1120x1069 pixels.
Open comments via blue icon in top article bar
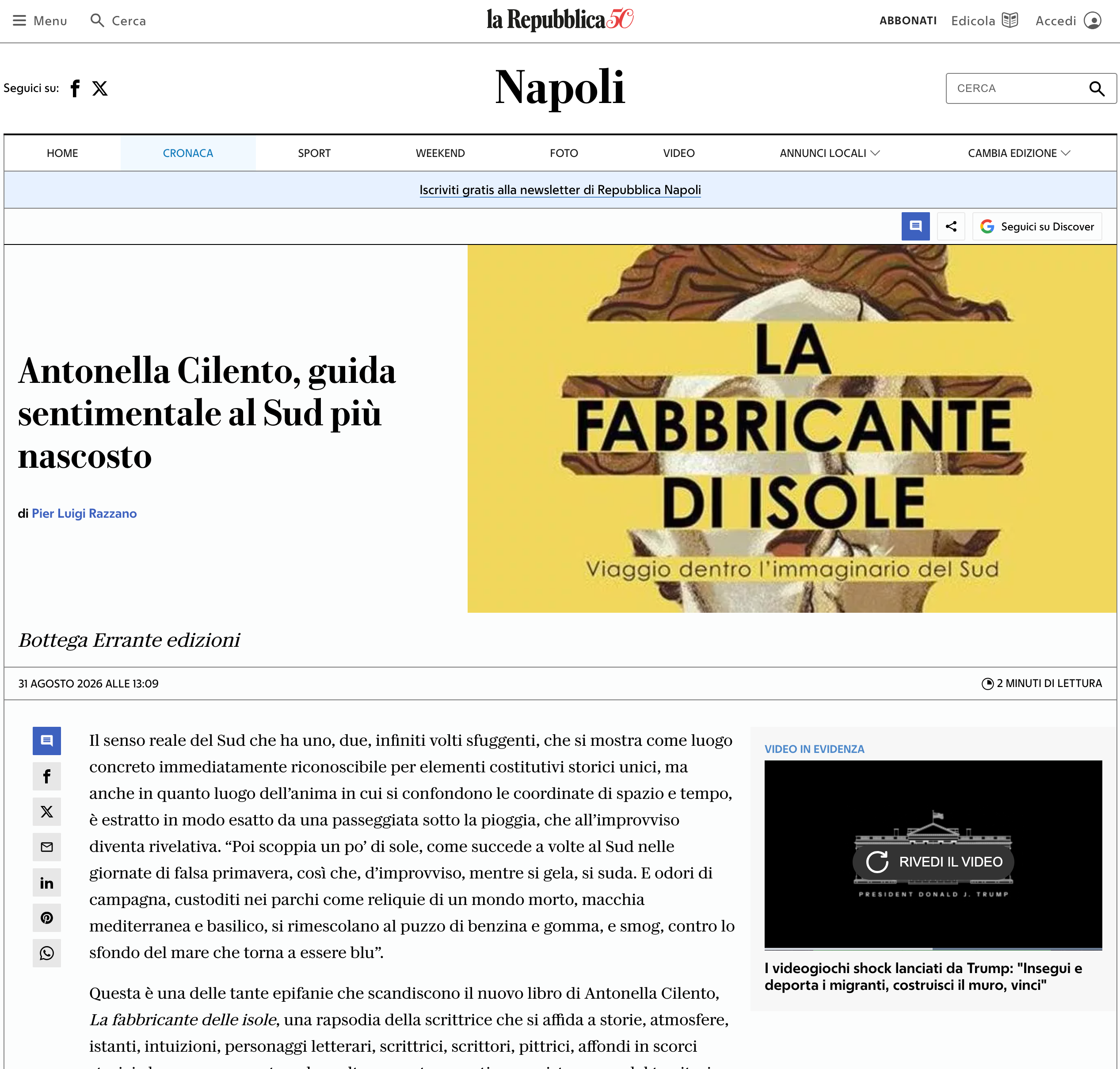(915, 226)
